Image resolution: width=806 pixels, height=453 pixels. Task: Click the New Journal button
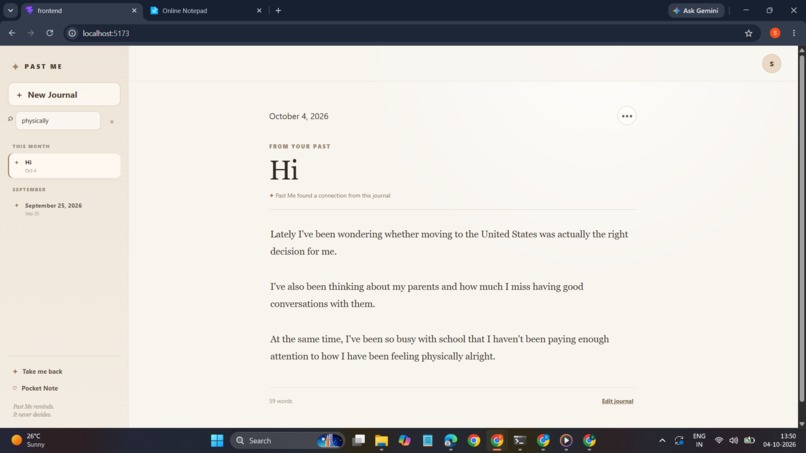64,95
